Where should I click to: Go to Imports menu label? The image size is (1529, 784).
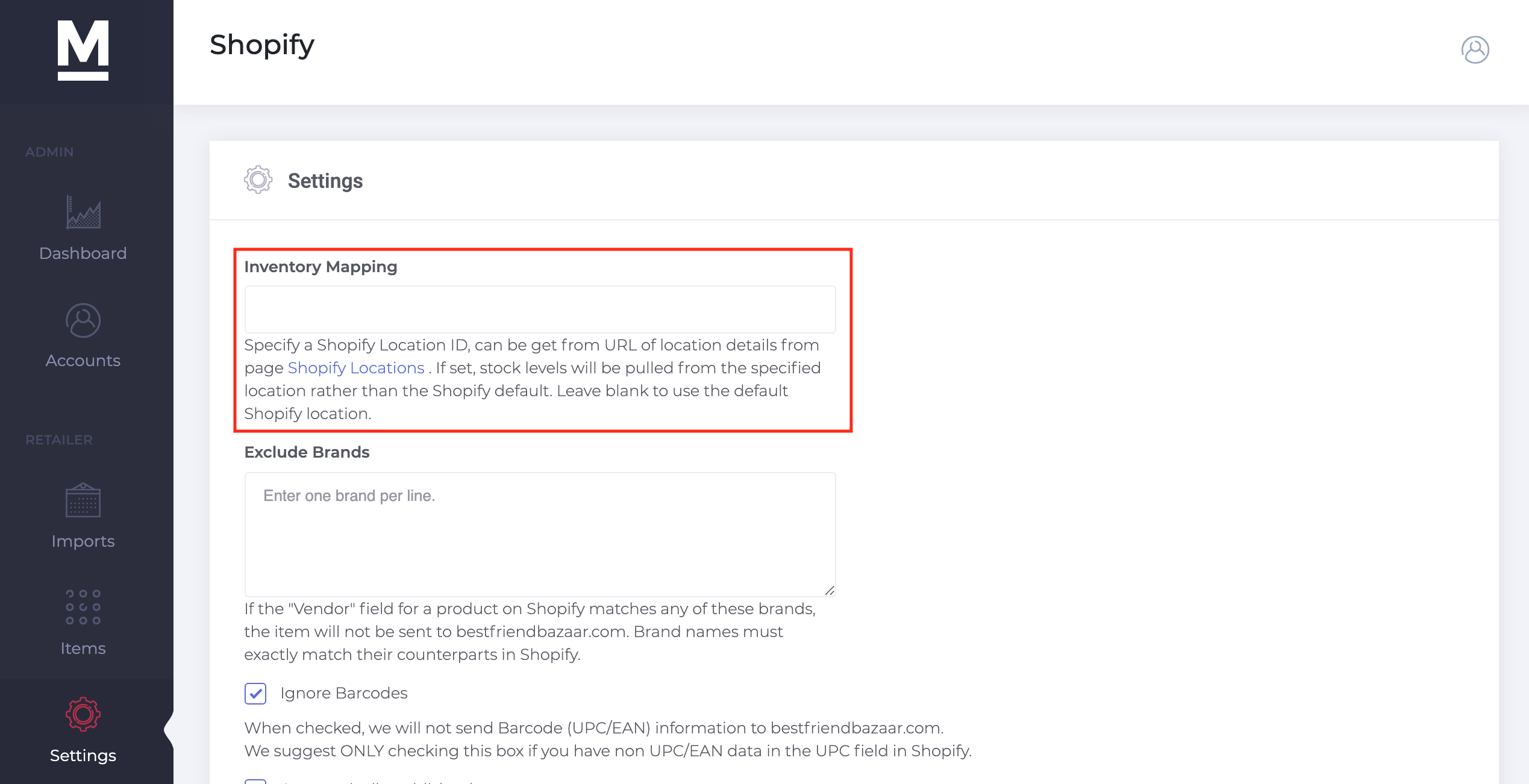[83, 541]
